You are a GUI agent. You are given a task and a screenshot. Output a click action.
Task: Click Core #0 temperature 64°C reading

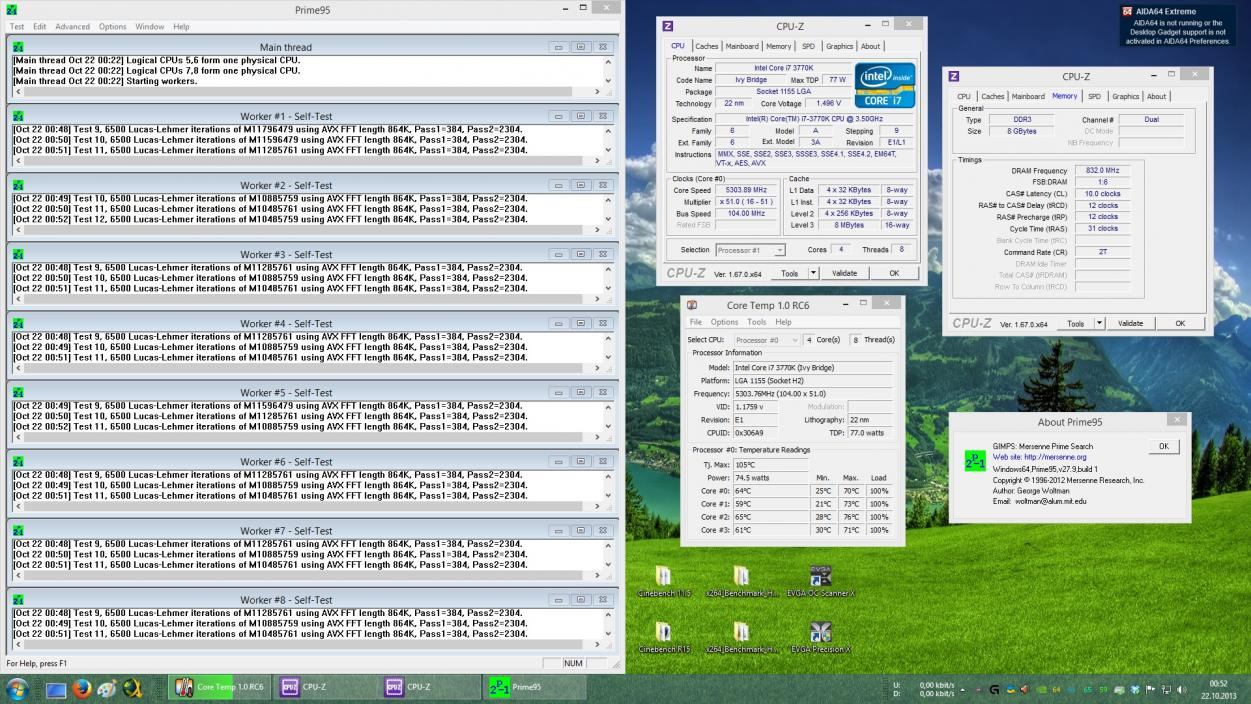point(770,491)
